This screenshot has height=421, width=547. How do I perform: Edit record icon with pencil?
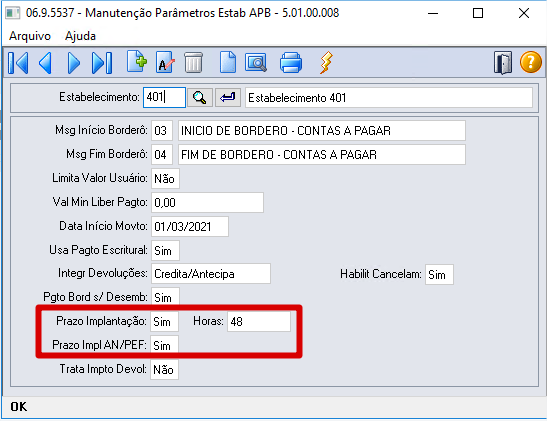click(x=165, y=62)
